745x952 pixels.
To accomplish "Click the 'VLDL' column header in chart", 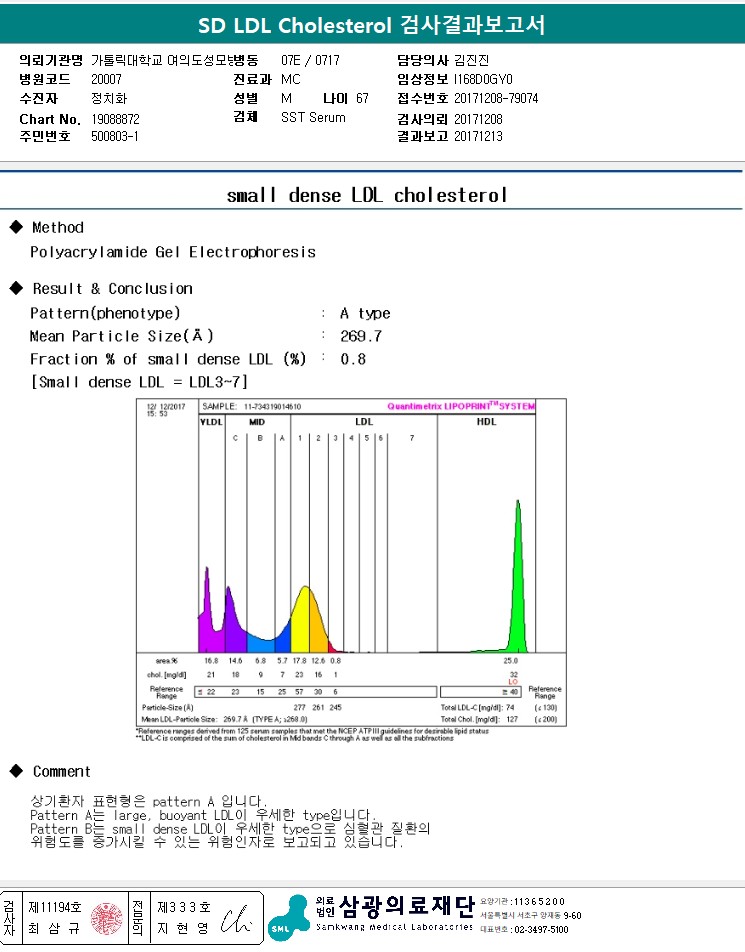I will click(x=211, y=421).
